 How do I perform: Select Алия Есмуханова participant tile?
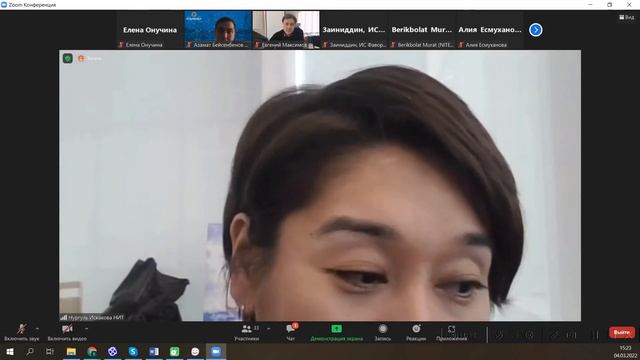(490, 30)
